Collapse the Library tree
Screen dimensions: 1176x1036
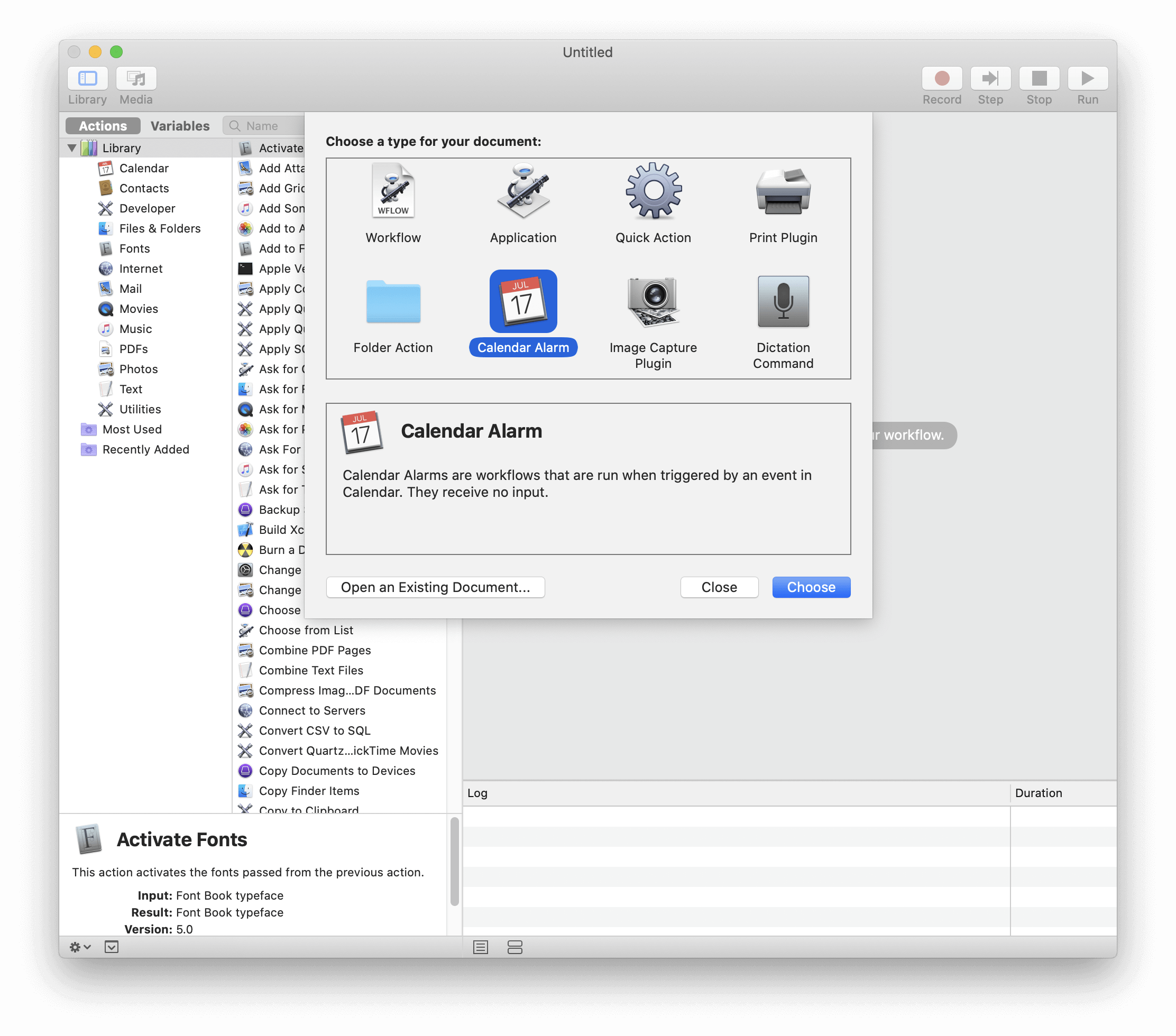72,147
